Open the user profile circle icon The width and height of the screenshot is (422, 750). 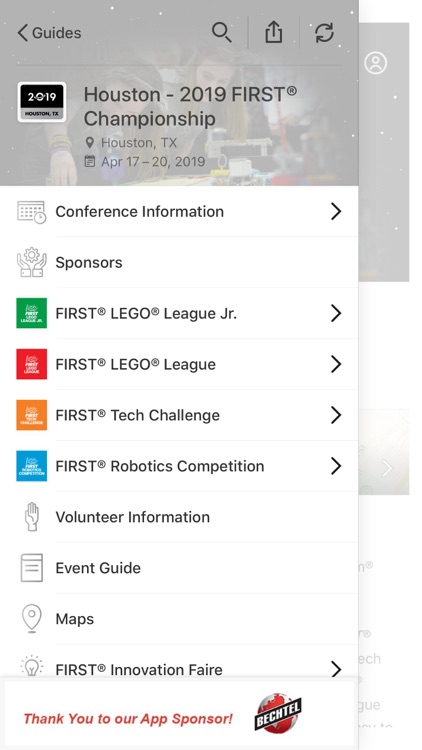click(376, 63)
